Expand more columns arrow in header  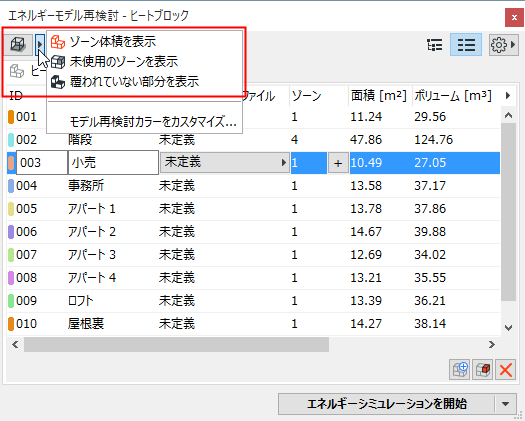508,96
